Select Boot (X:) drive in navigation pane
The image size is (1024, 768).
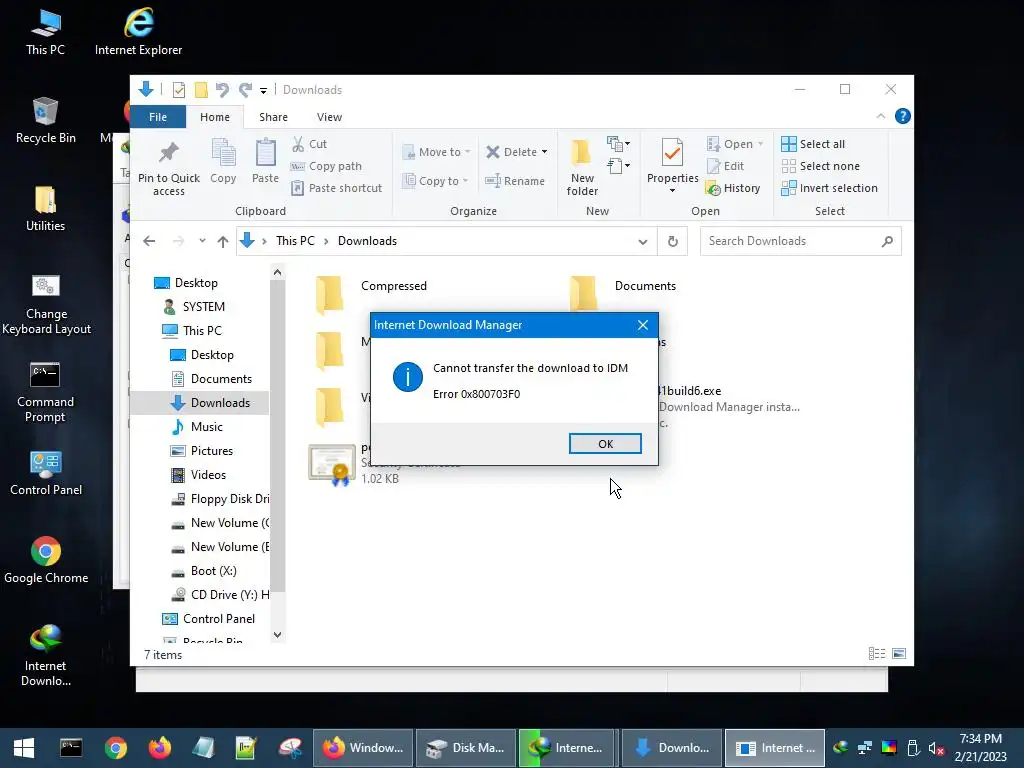click(x=214, y=571)
